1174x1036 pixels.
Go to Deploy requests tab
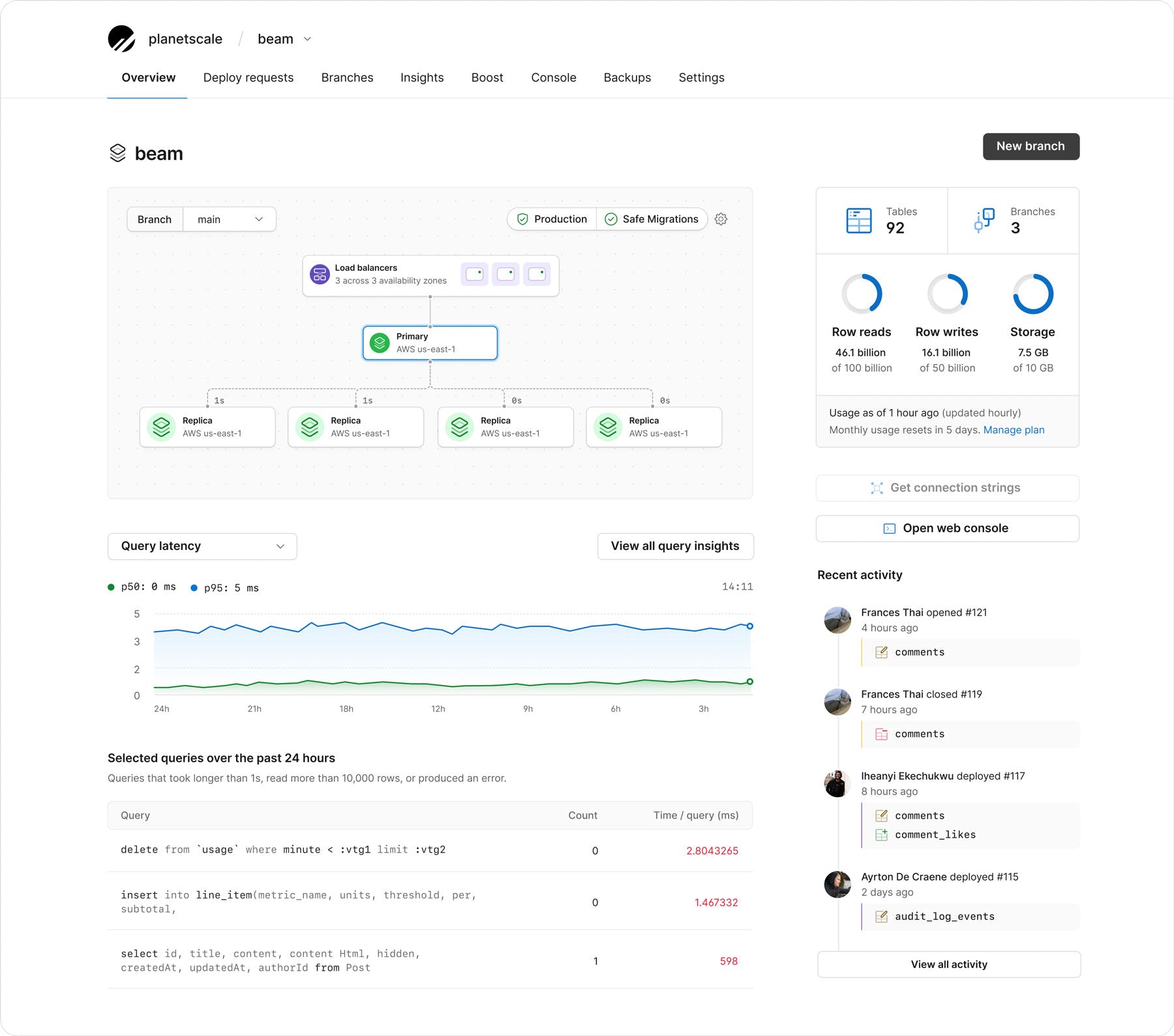pyautogui.click(x=248, y=78)
